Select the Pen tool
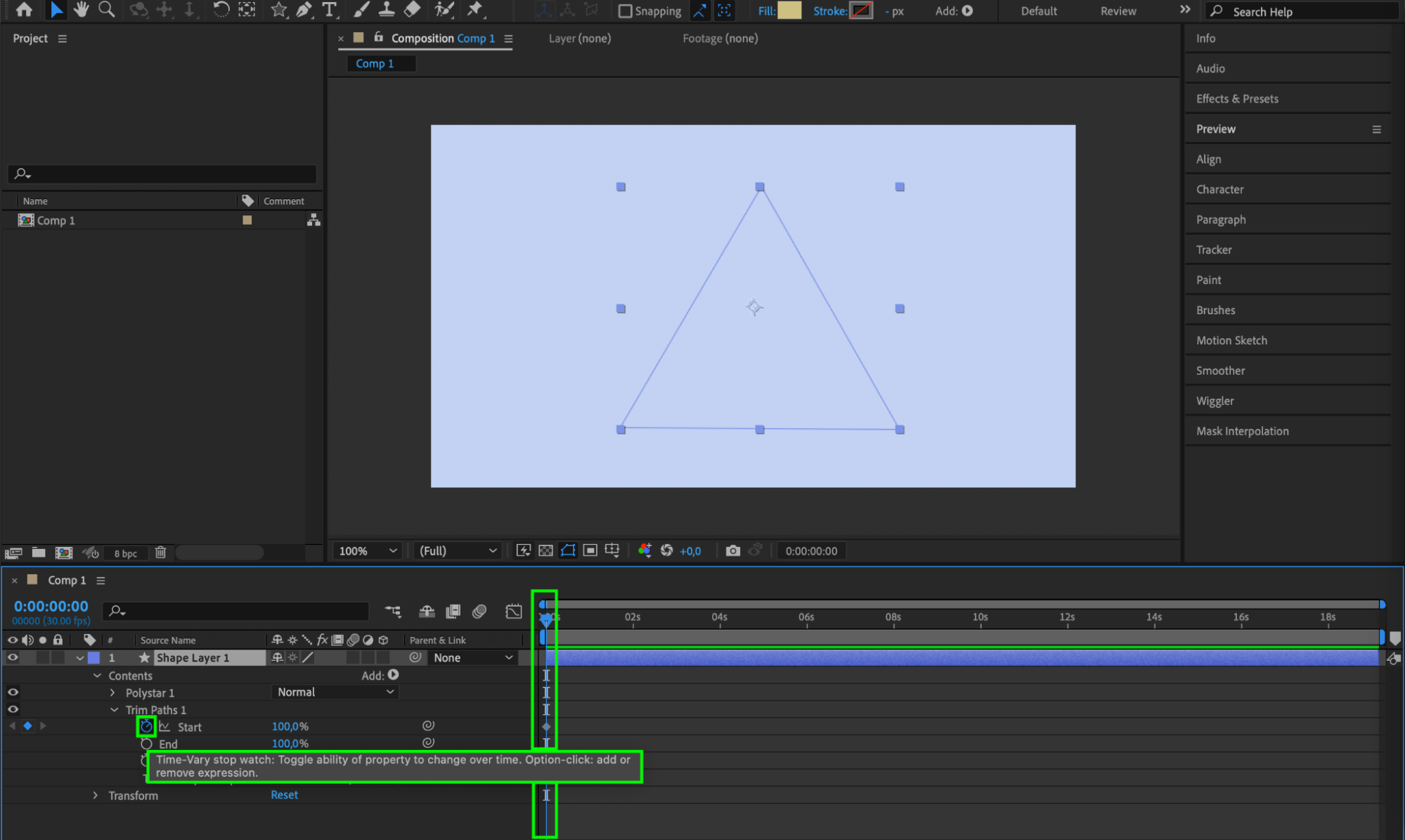The width and height of the screenshot is (1405, 840). click(304, 10)
